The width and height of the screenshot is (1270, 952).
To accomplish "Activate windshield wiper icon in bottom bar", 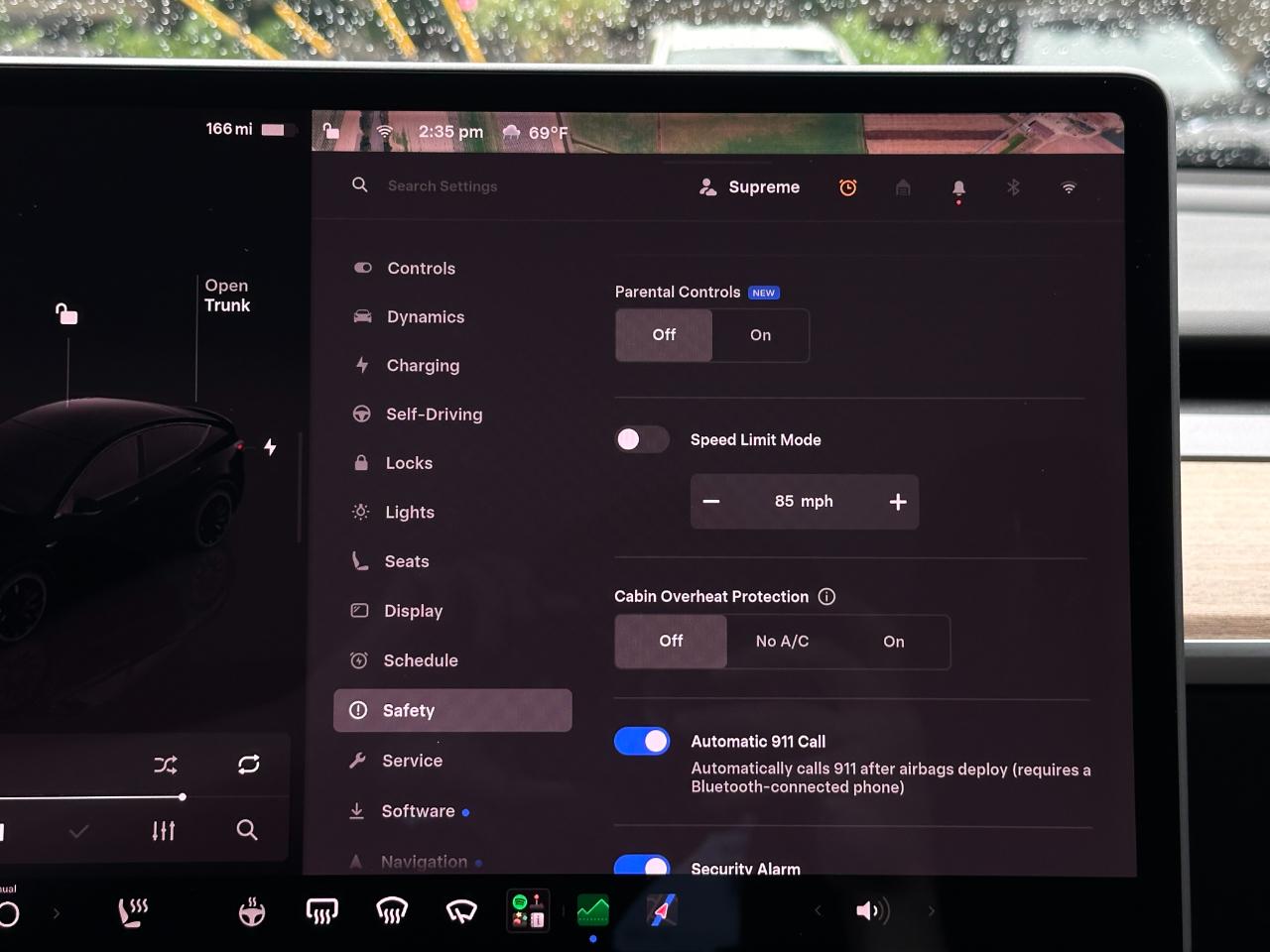I will pos(461,910).
